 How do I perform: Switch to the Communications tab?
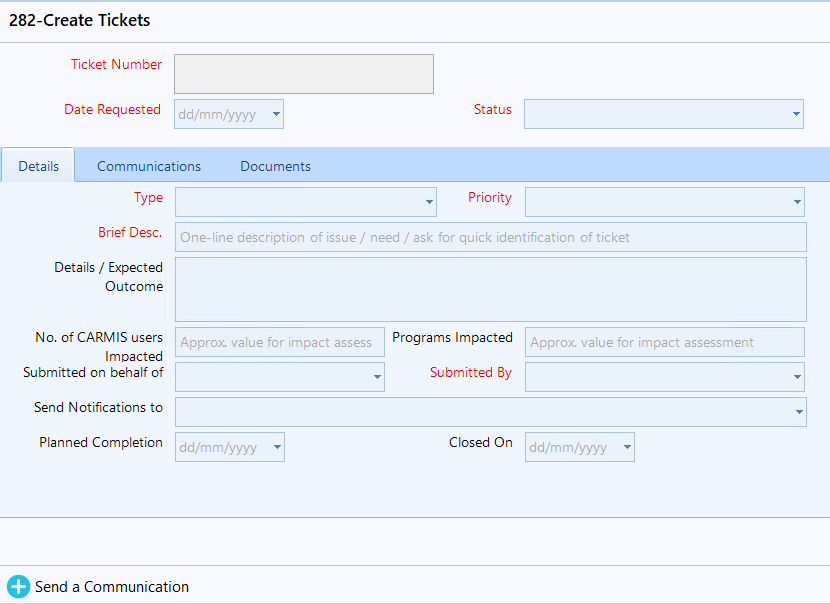coord(149,166)
